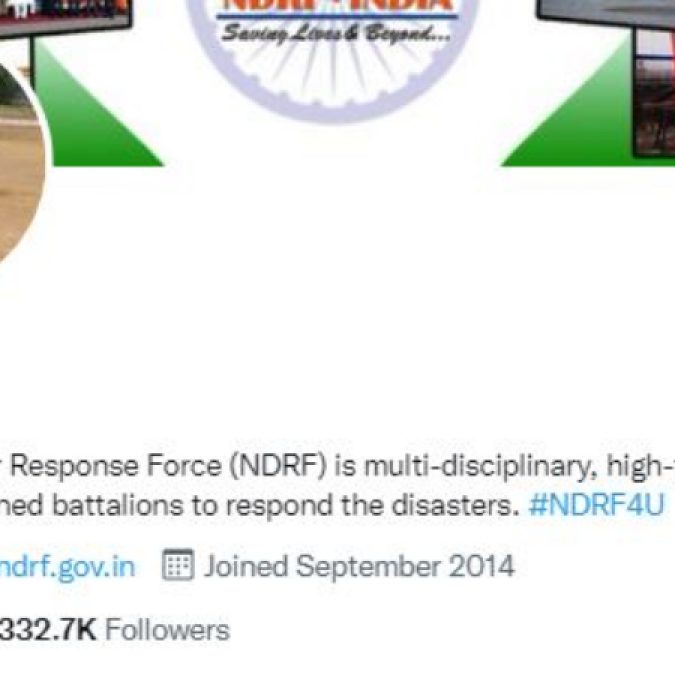
Task: Select the Joined September 2014 text
Action: point(359,566)
